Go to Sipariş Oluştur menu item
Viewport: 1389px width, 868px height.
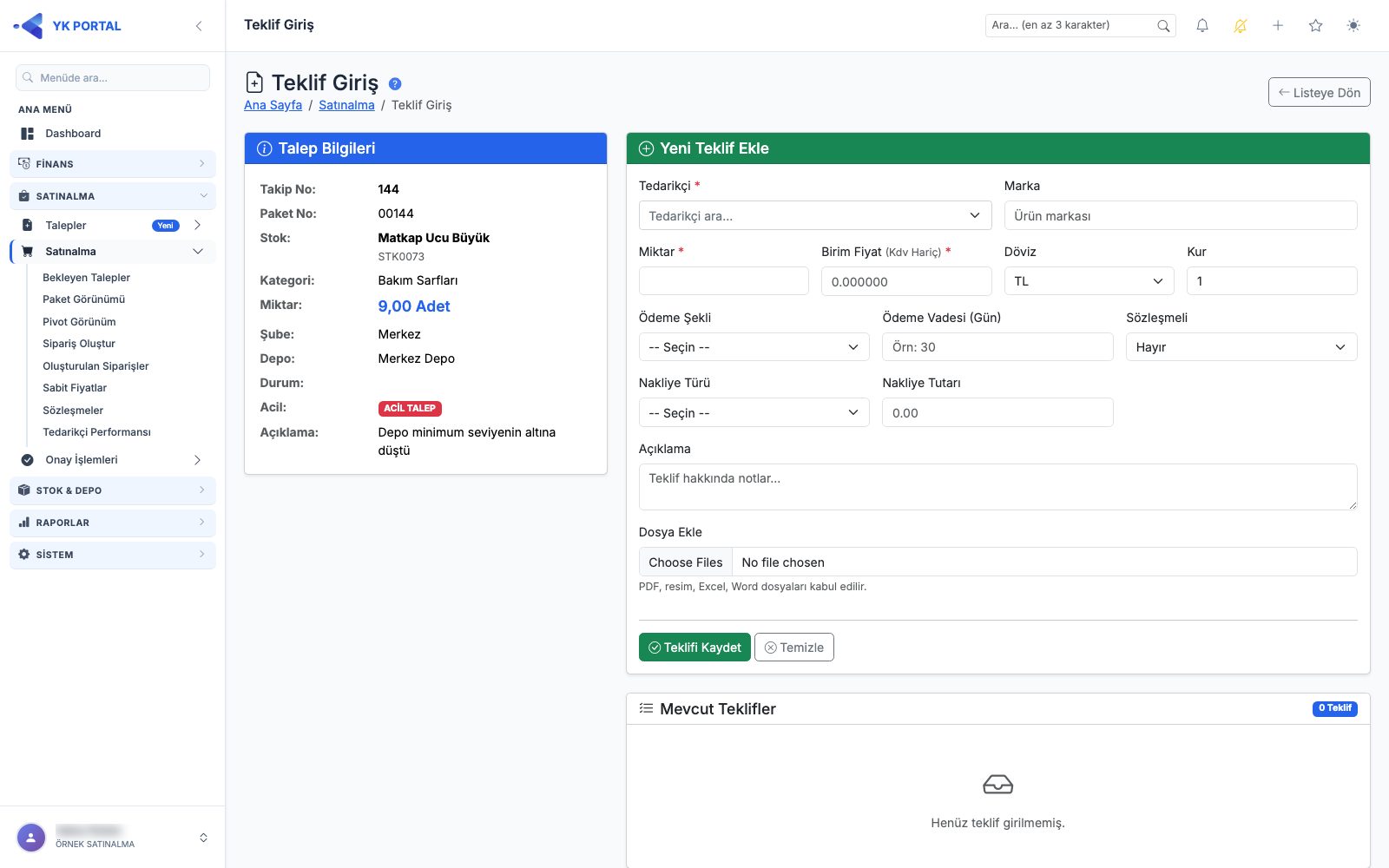point(79,344)
